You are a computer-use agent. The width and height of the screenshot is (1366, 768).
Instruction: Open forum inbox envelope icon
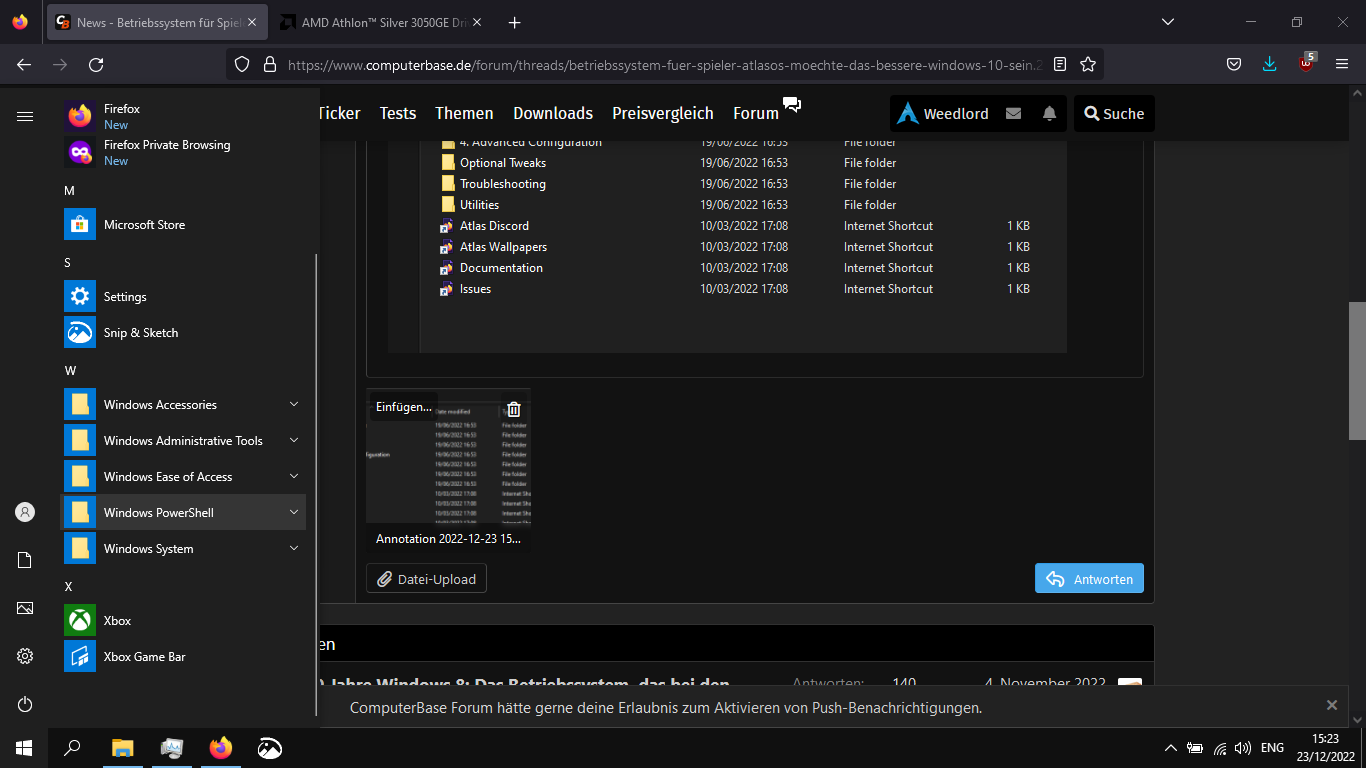(x=1013, y=114)
